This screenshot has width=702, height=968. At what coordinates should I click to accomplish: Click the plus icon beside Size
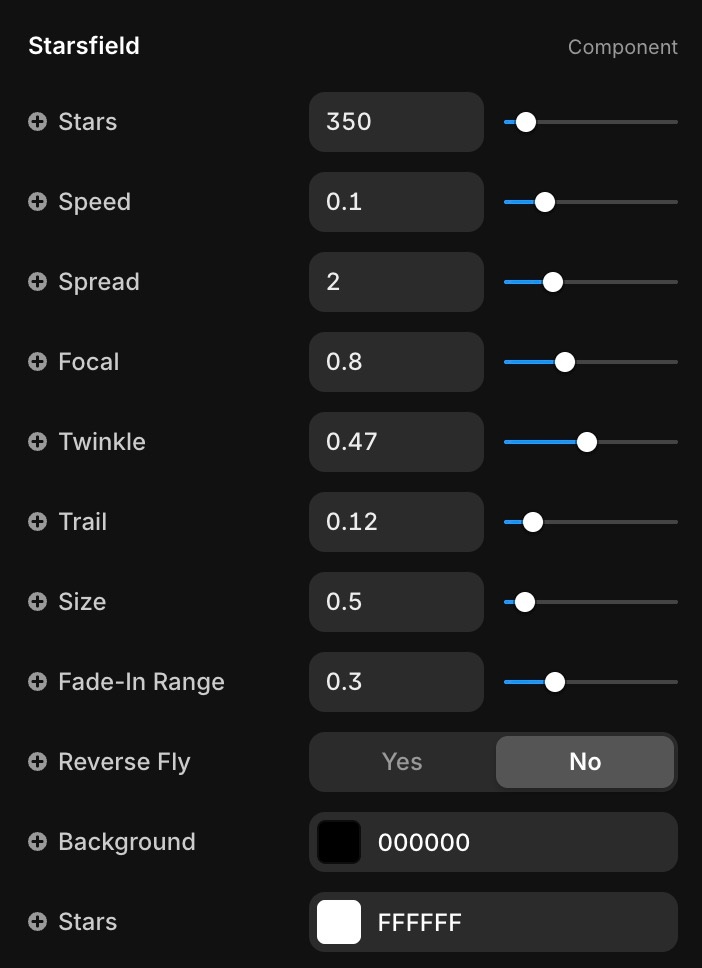click(38, 602)
